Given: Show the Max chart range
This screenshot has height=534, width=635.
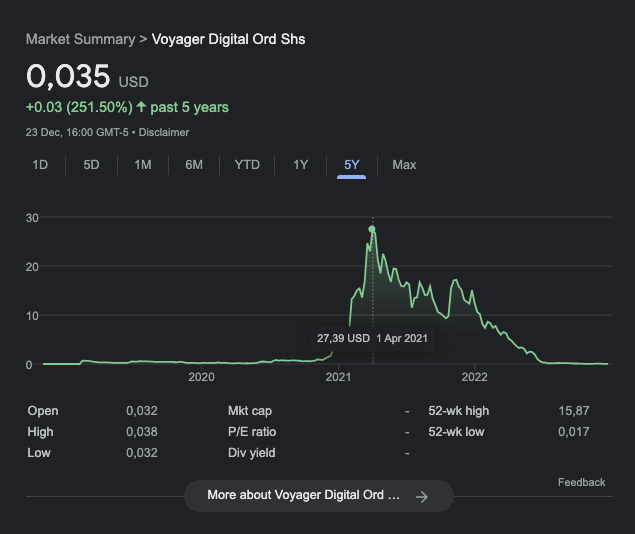Looking at the screenshot, I should (404, 165).
